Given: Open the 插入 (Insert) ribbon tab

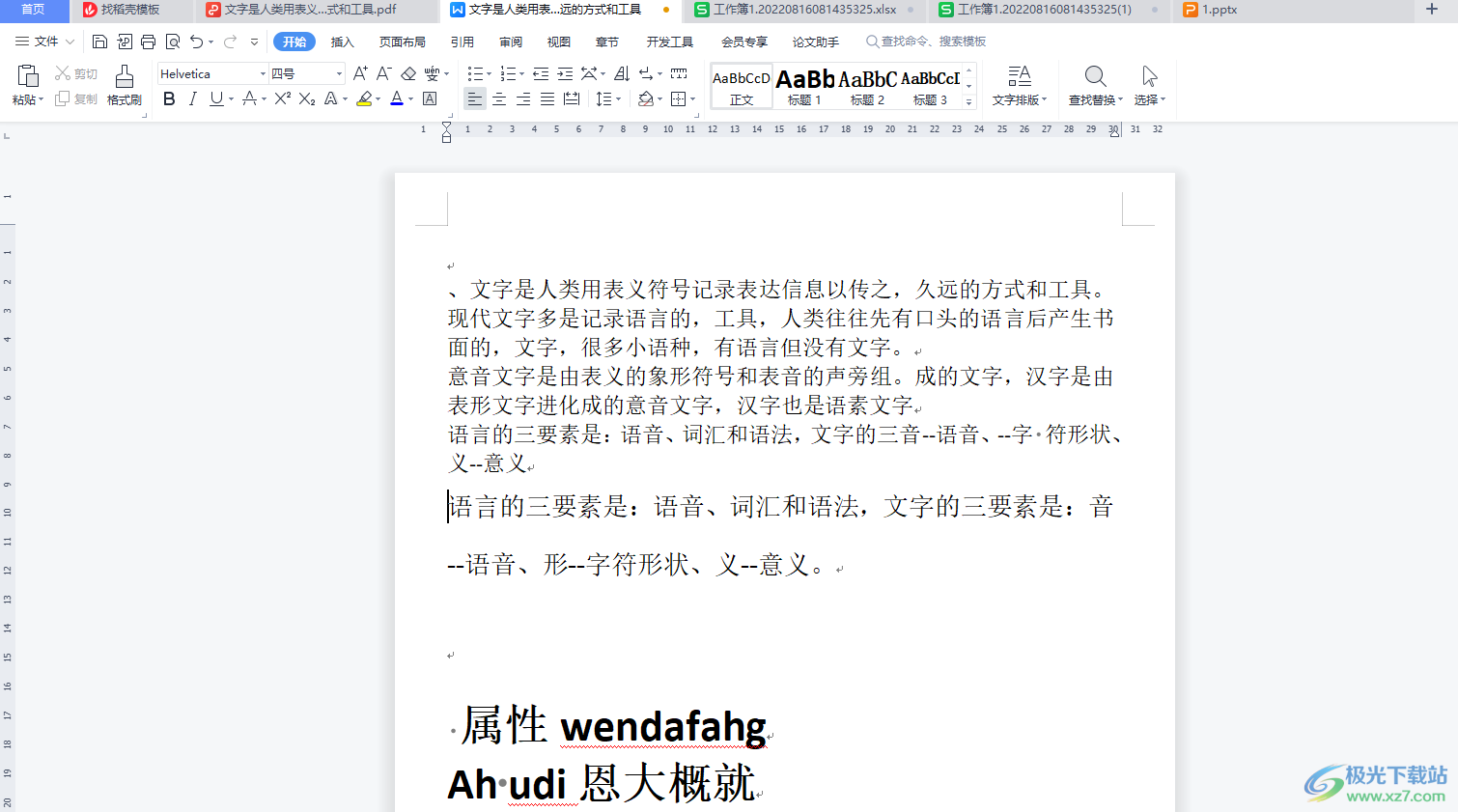Looking at the screenshot, I should pos(343,42).
